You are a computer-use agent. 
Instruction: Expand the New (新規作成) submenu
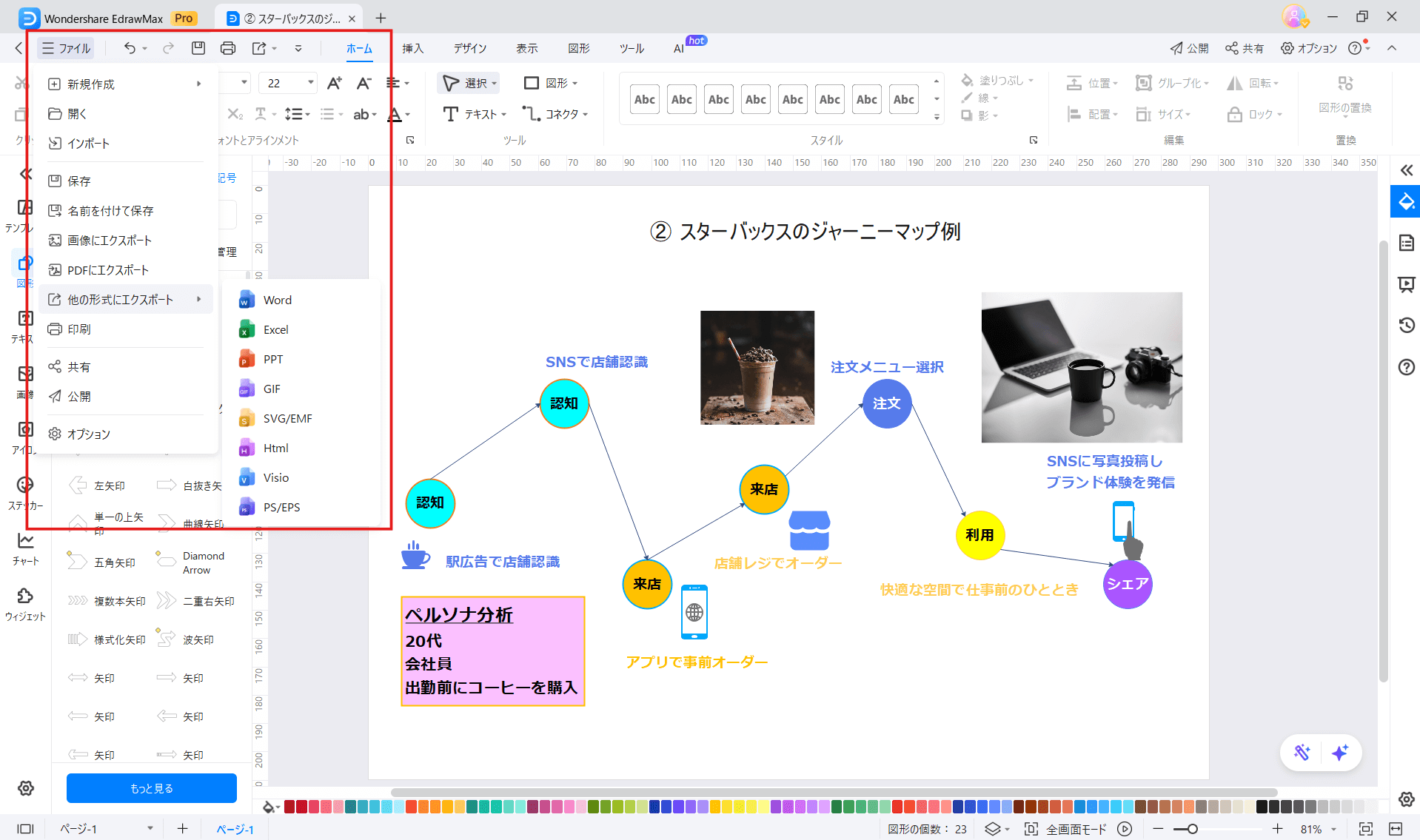tap(198, 84)
